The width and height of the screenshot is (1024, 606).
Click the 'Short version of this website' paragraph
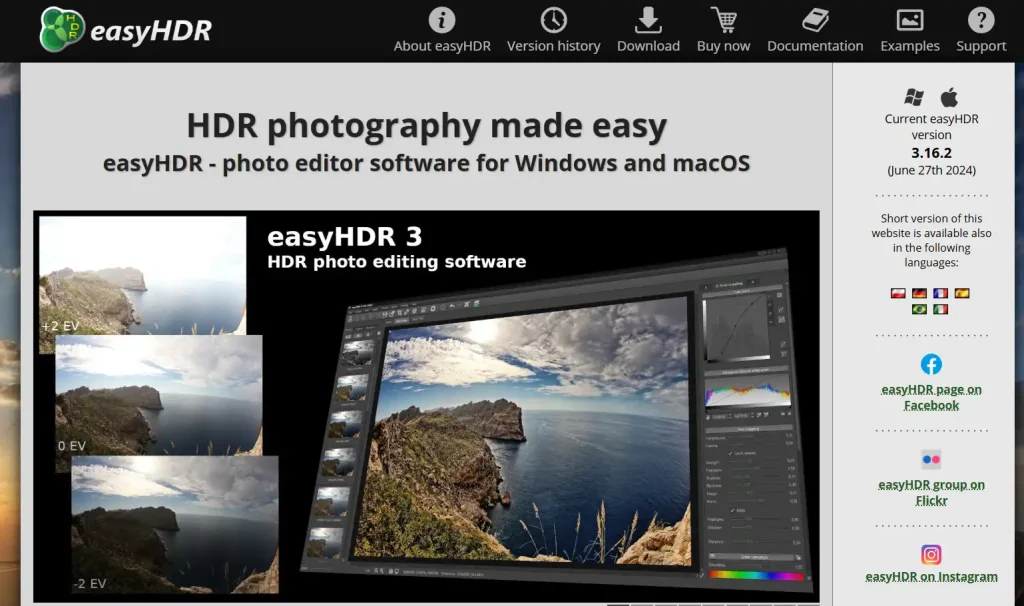pos(931,240)
